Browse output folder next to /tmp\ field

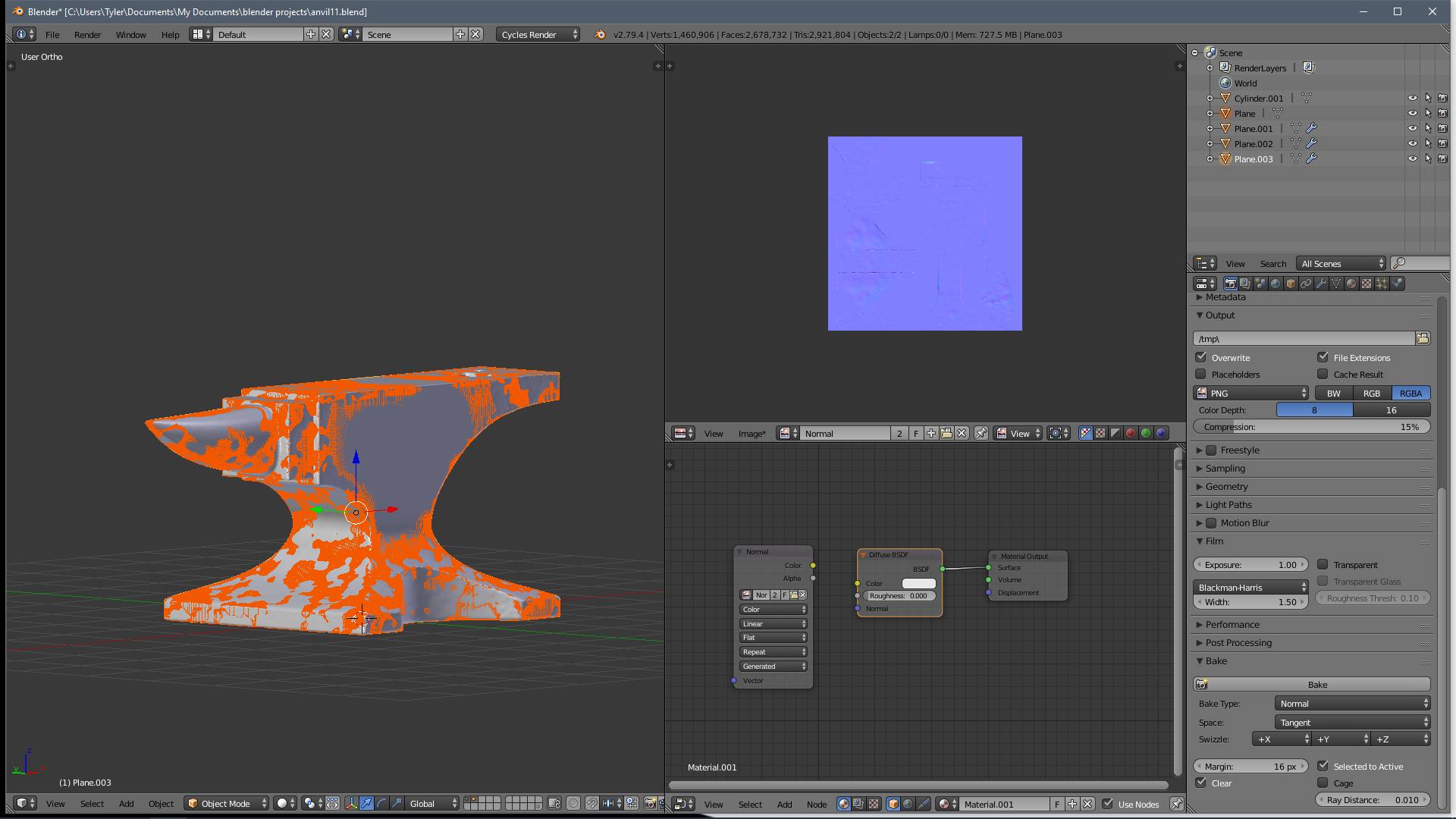click(x=1423, y=339)
